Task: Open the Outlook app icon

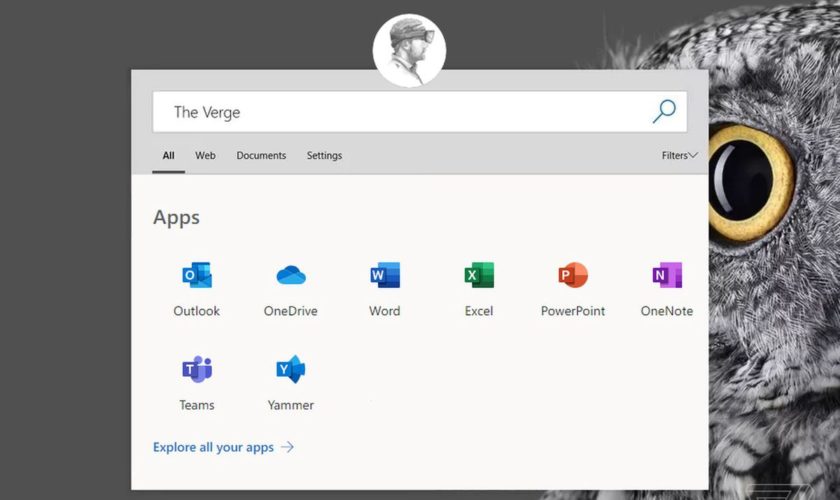Action: (x=197, y=276)
